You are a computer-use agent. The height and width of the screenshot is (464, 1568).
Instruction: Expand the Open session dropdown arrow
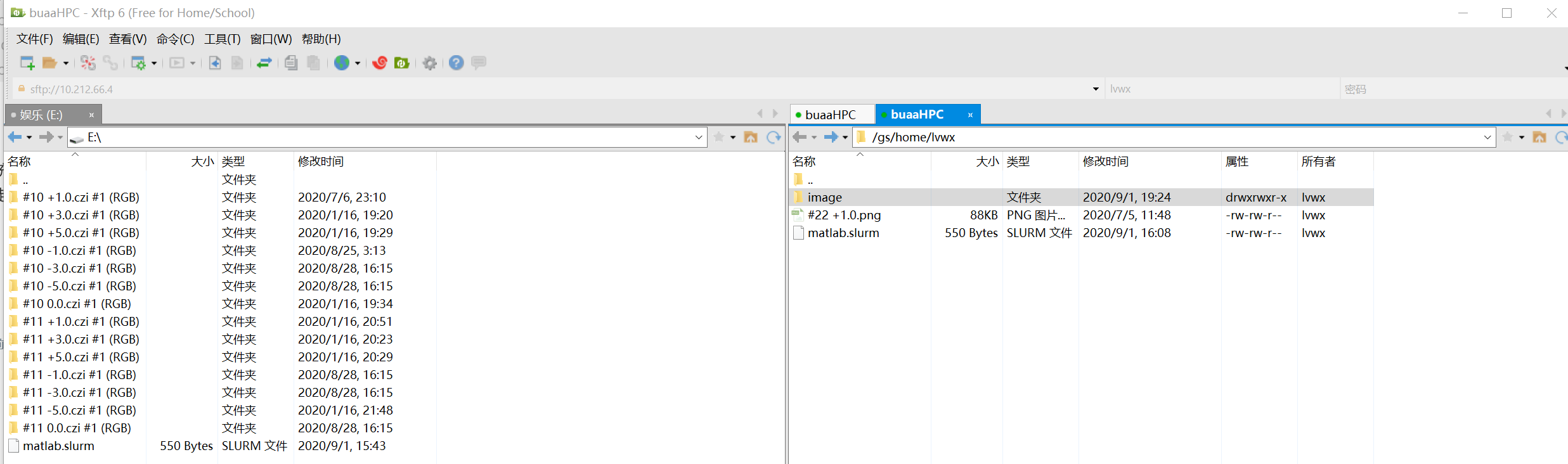coord(65,63)
